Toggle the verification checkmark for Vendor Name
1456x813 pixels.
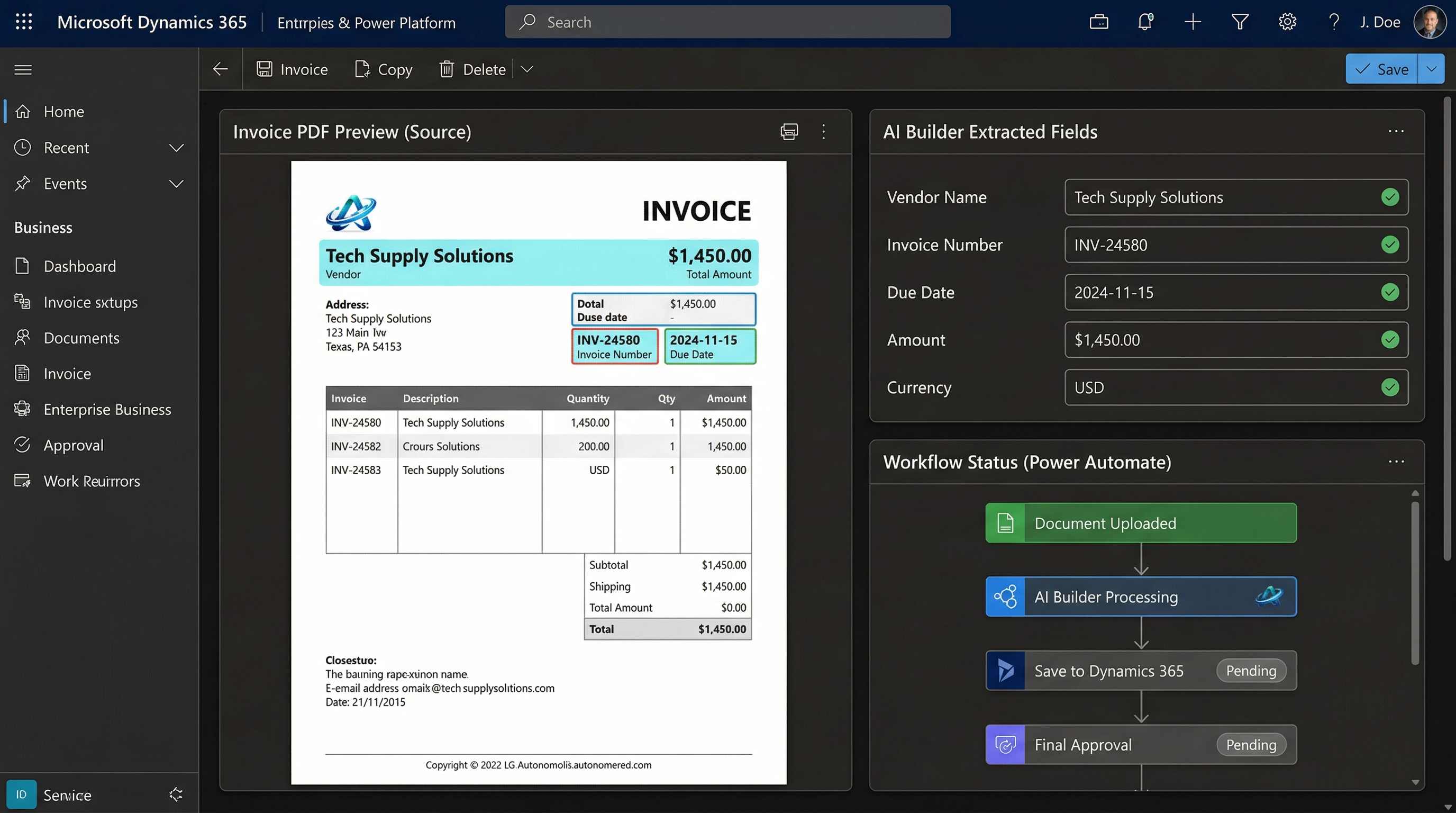click(x=1390, y=197)
